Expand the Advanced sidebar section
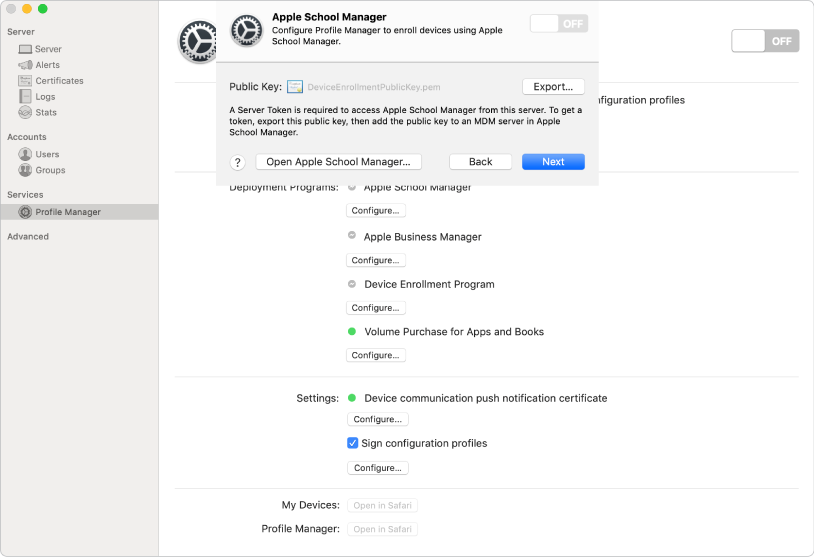The height and width of the screenshot is (559, 814). pos(28,237)
